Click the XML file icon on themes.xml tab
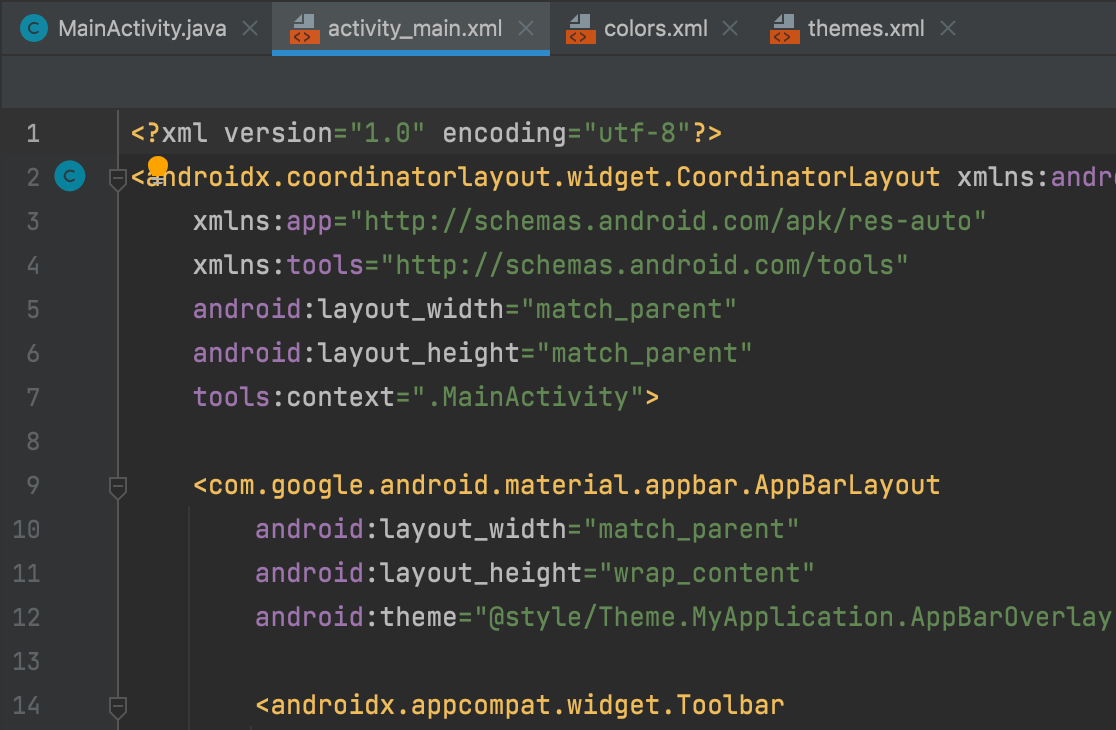 pyautogui.click(x=784, y=28)
